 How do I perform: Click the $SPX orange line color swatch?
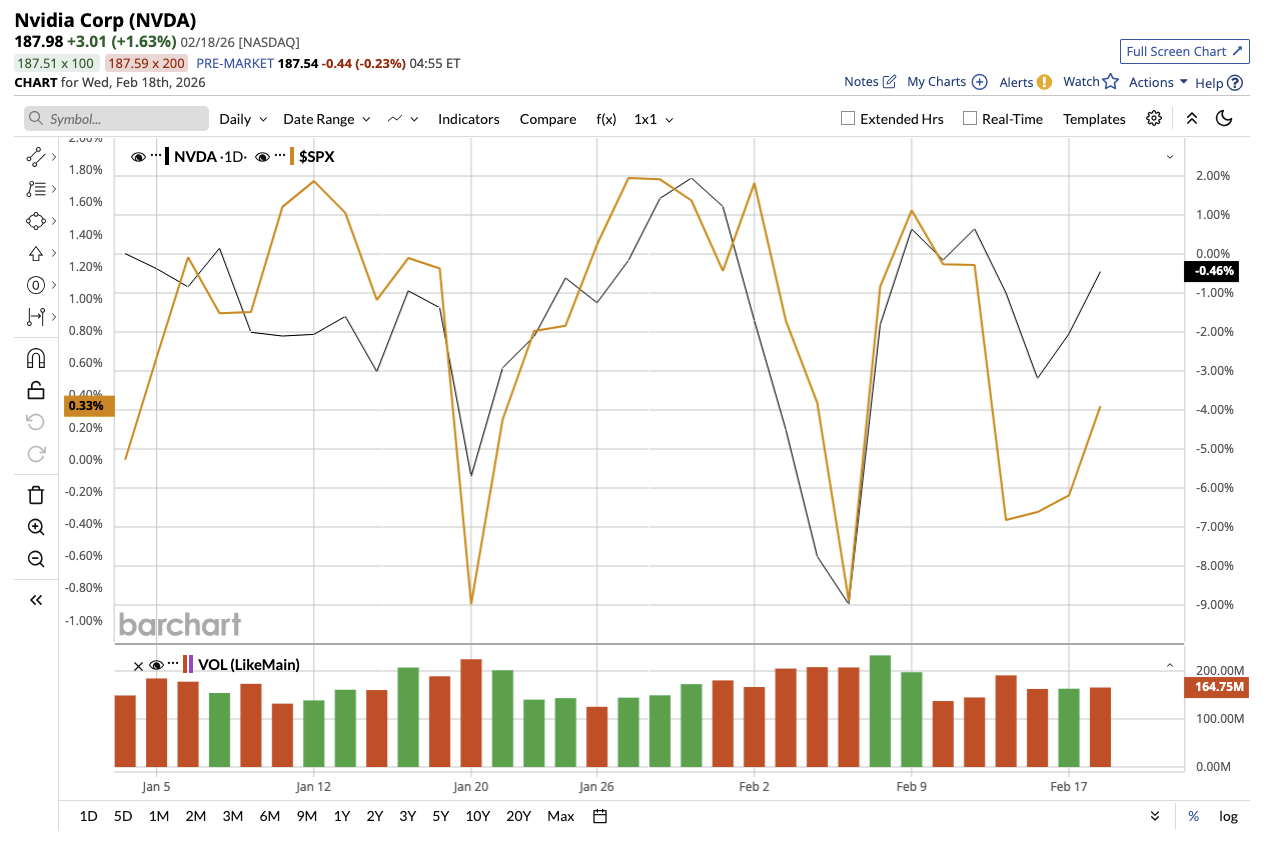[x=292, y=156]
